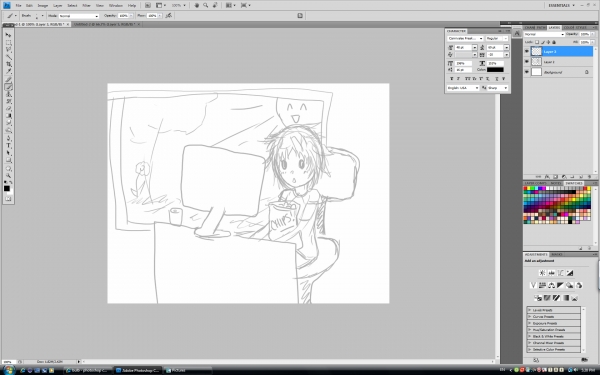This screenshot has height=375, width=600.
Task: Click the Windows Start button
Action: [x=8, y=370]
